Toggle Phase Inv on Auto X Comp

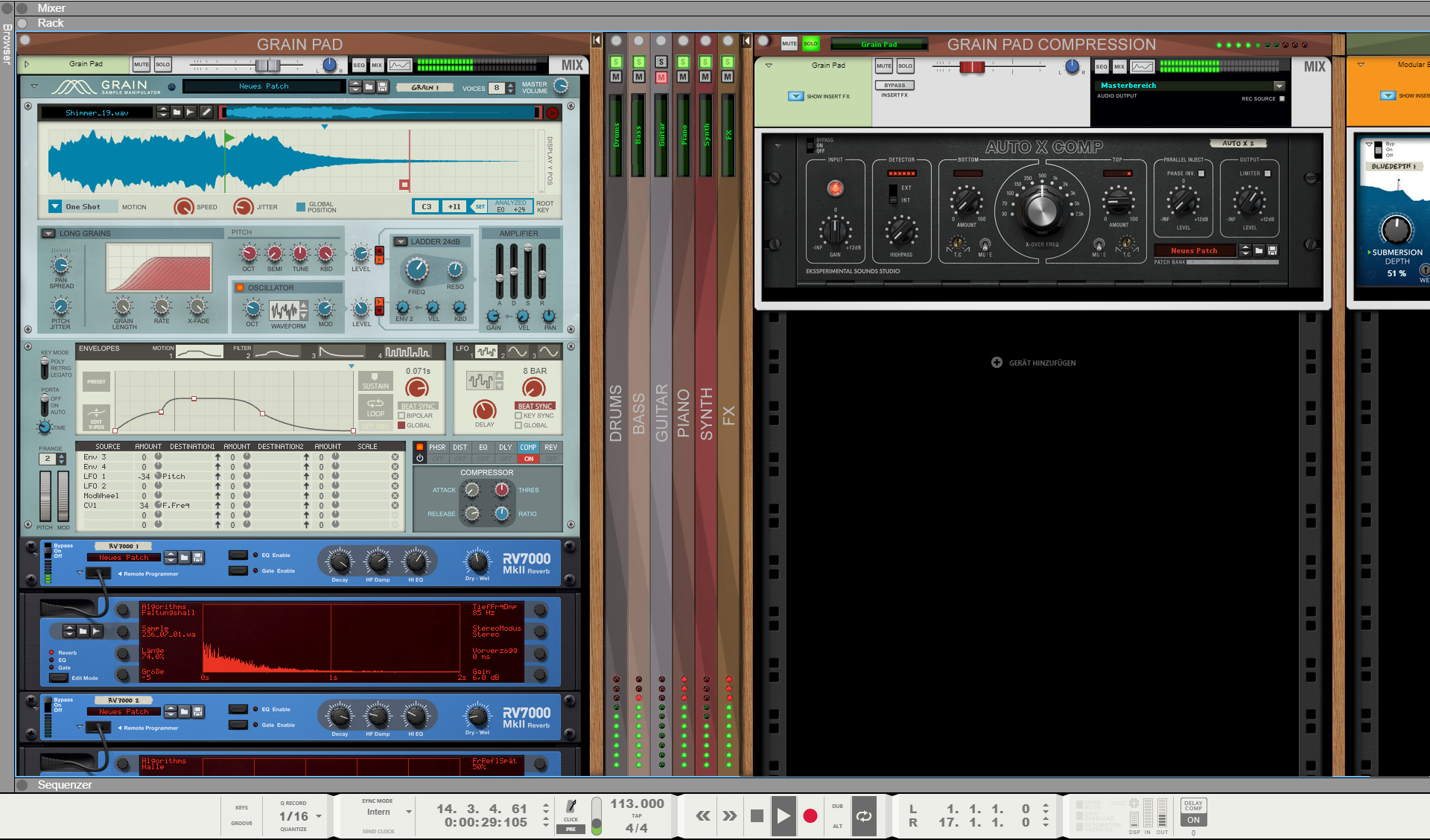(1201, 174)
